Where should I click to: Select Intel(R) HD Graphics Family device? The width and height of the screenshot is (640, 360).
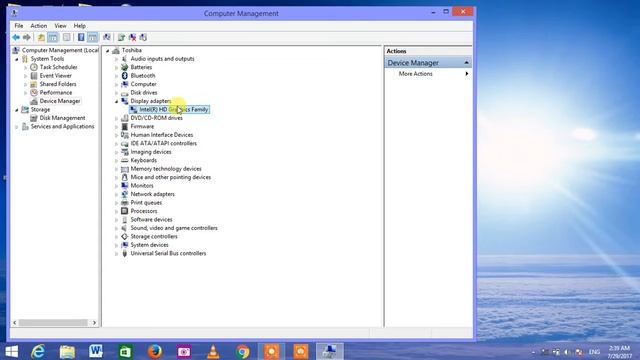(x=173, y=109)
